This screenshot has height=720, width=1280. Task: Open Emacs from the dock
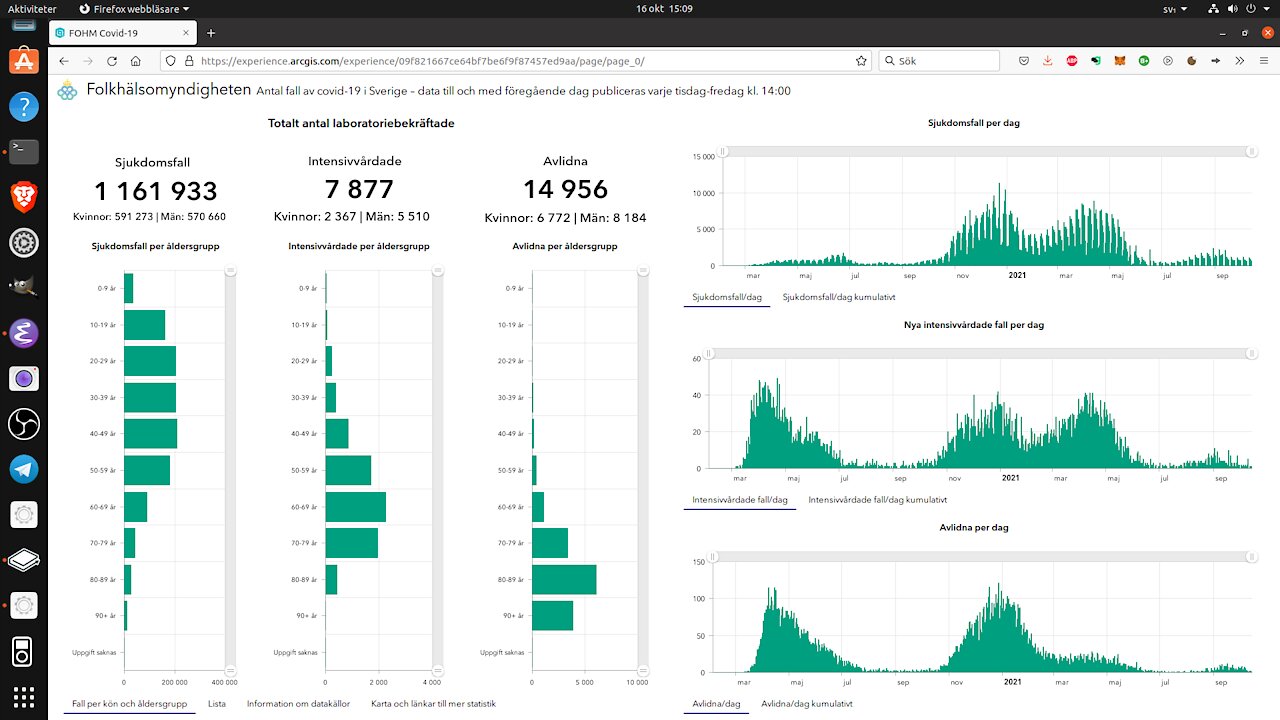click(24, 333)
